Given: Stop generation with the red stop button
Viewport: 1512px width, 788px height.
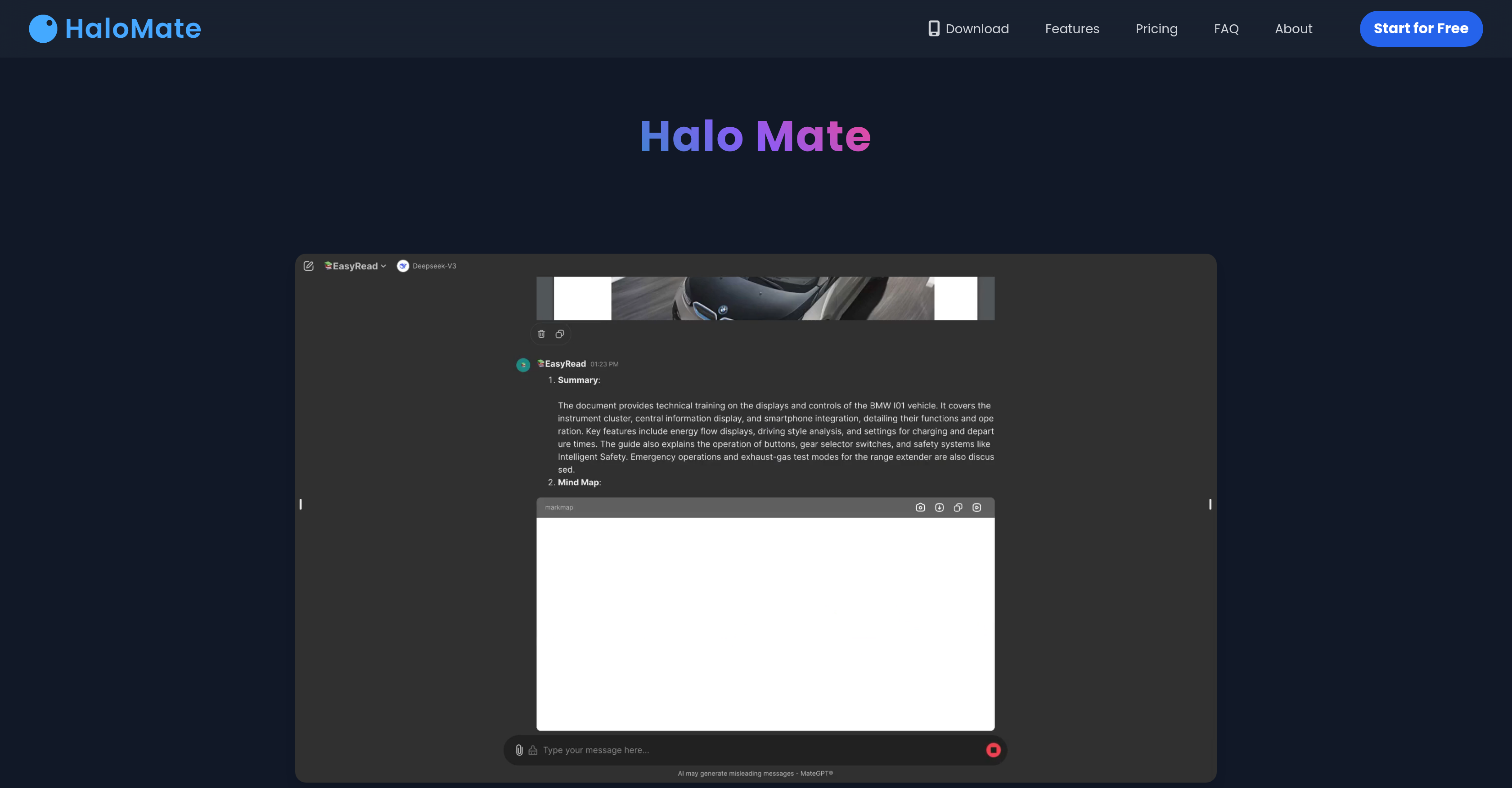Looking at the screenshot, I should point(994,750).
